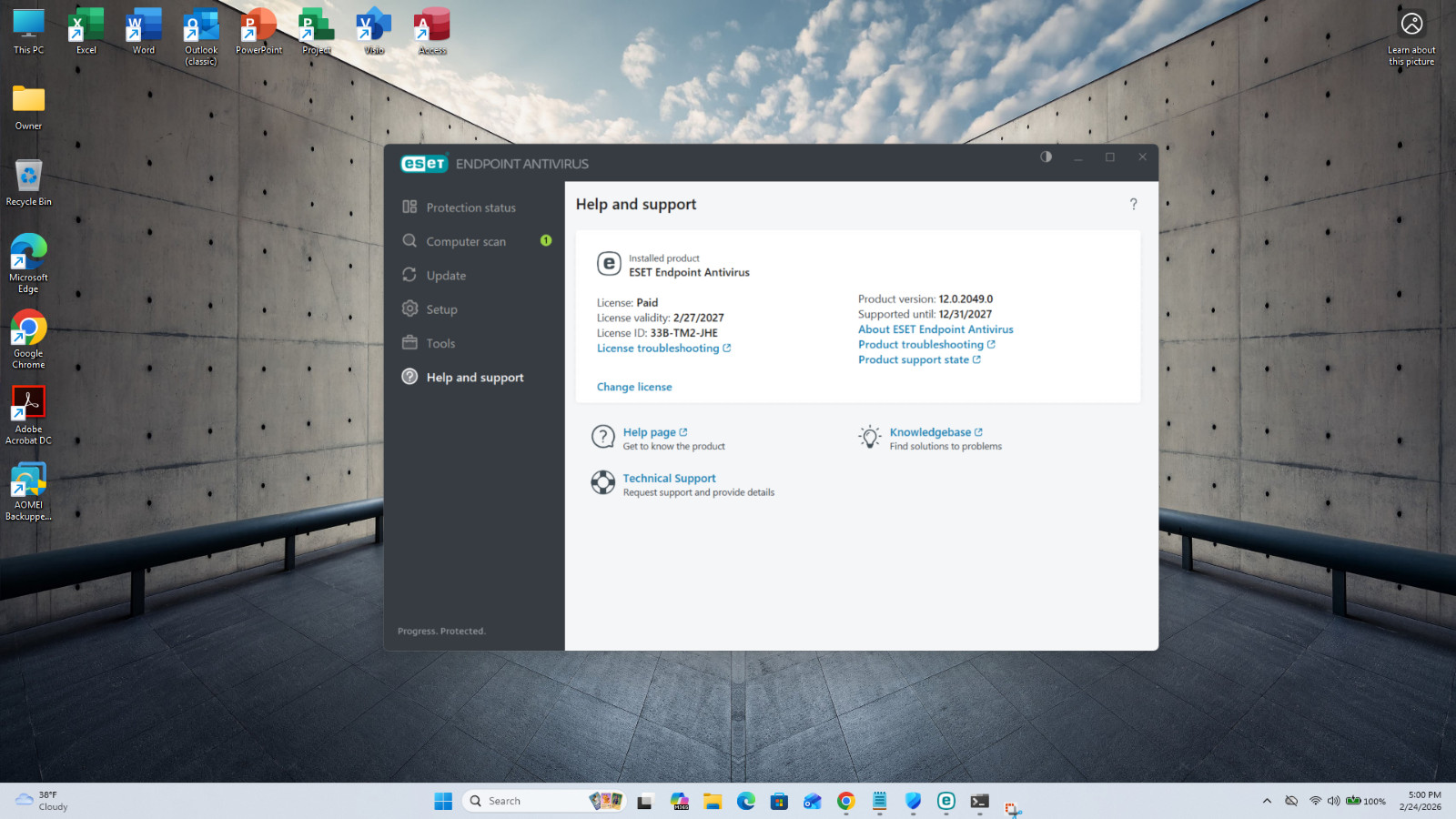The height and width of the screenshot is (819, 1456).
Task: Click the Knowledgebase lightbulb icon
Action: click(x=870, y=438)
